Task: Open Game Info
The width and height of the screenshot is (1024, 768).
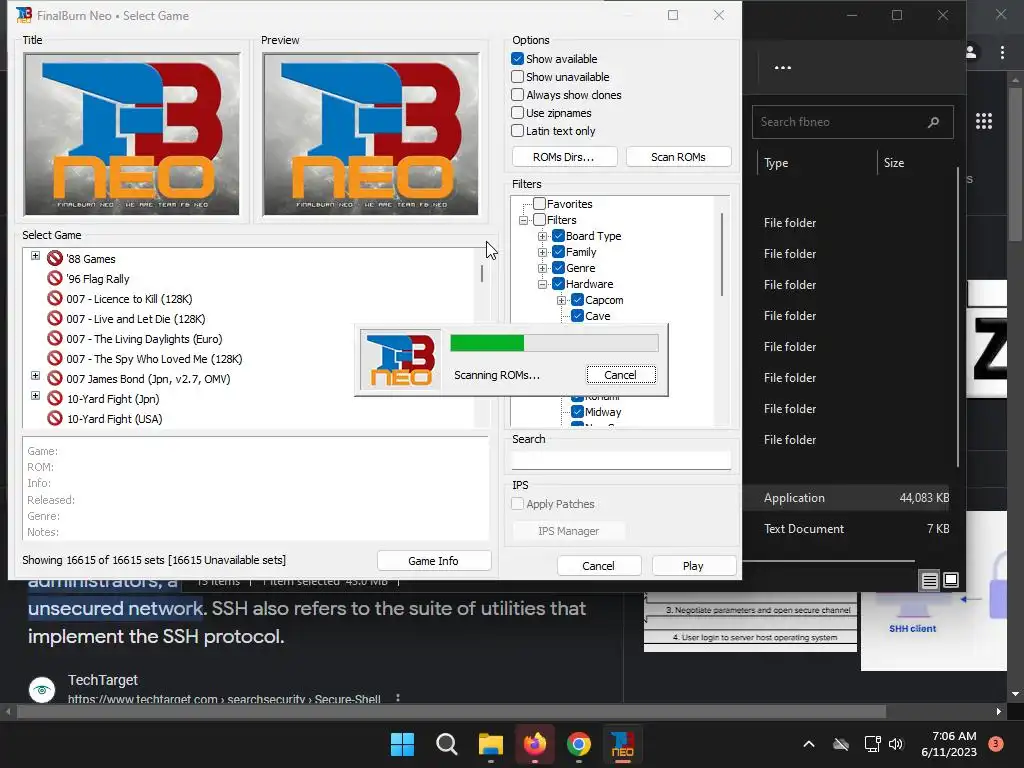Action: tap(434, 561)
